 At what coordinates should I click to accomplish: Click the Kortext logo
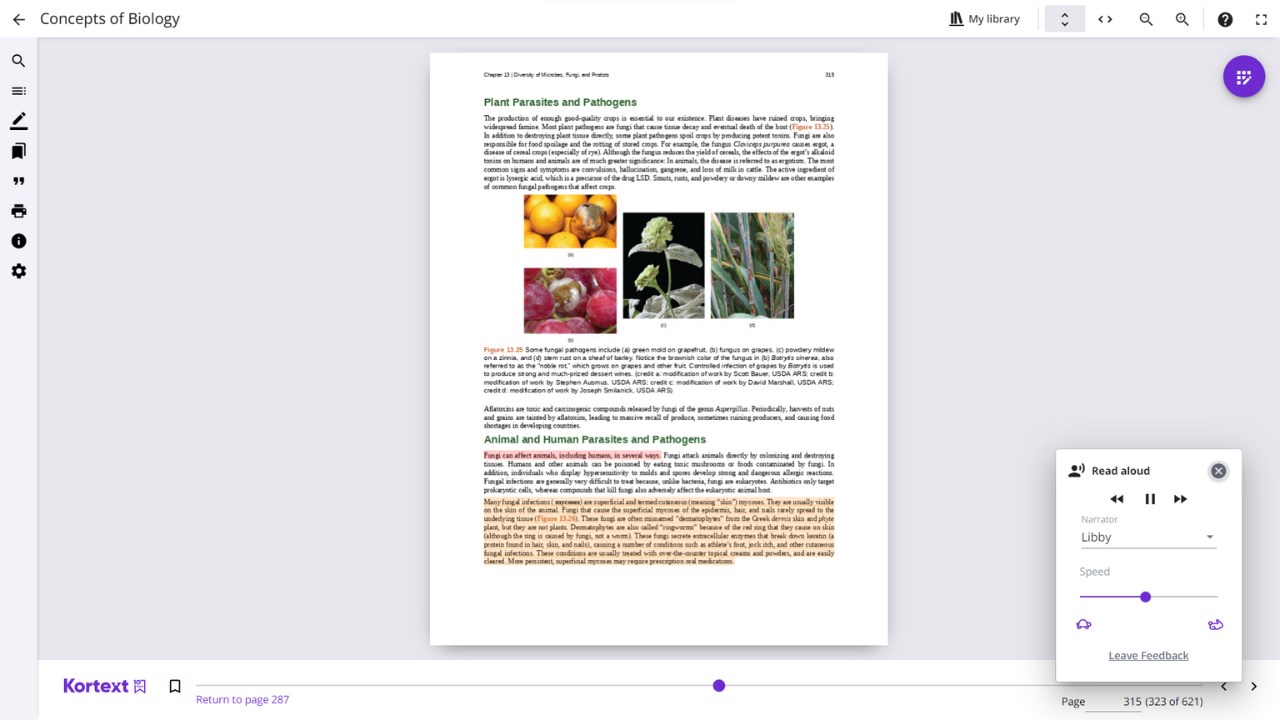coord(105,686)
